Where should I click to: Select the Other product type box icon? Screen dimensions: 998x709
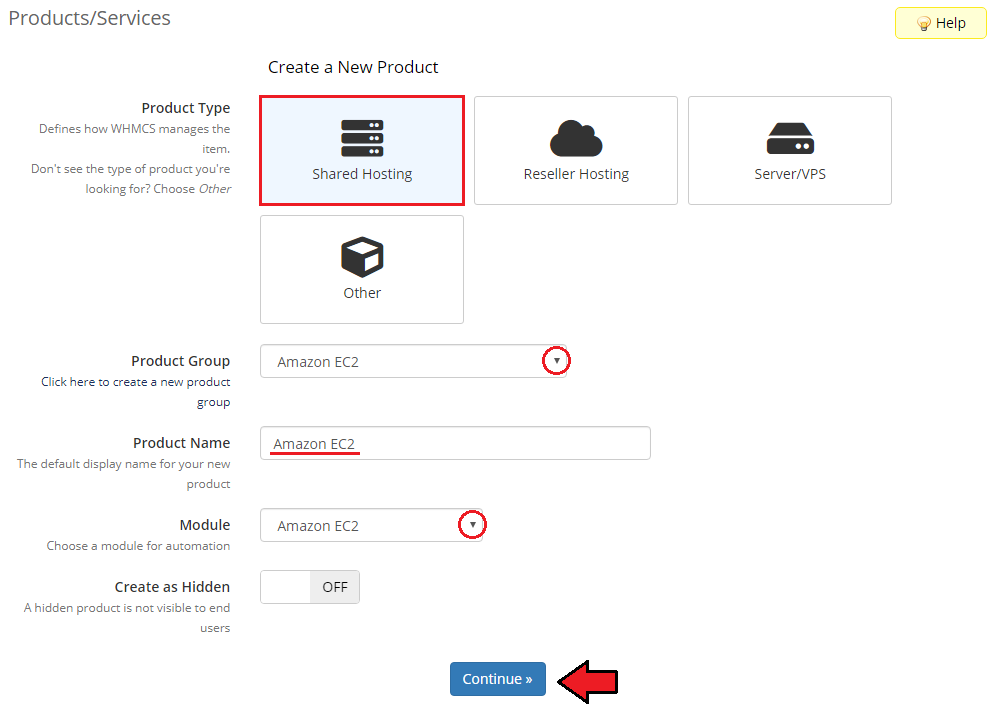362,257
